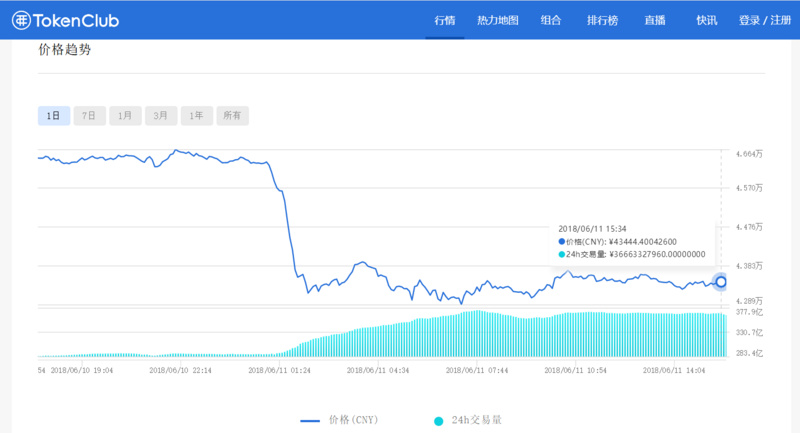Image resolution: width=800 pixels, height=433 pixels.
Task: Open the 行情 market tab
Action: pos(445,21)
